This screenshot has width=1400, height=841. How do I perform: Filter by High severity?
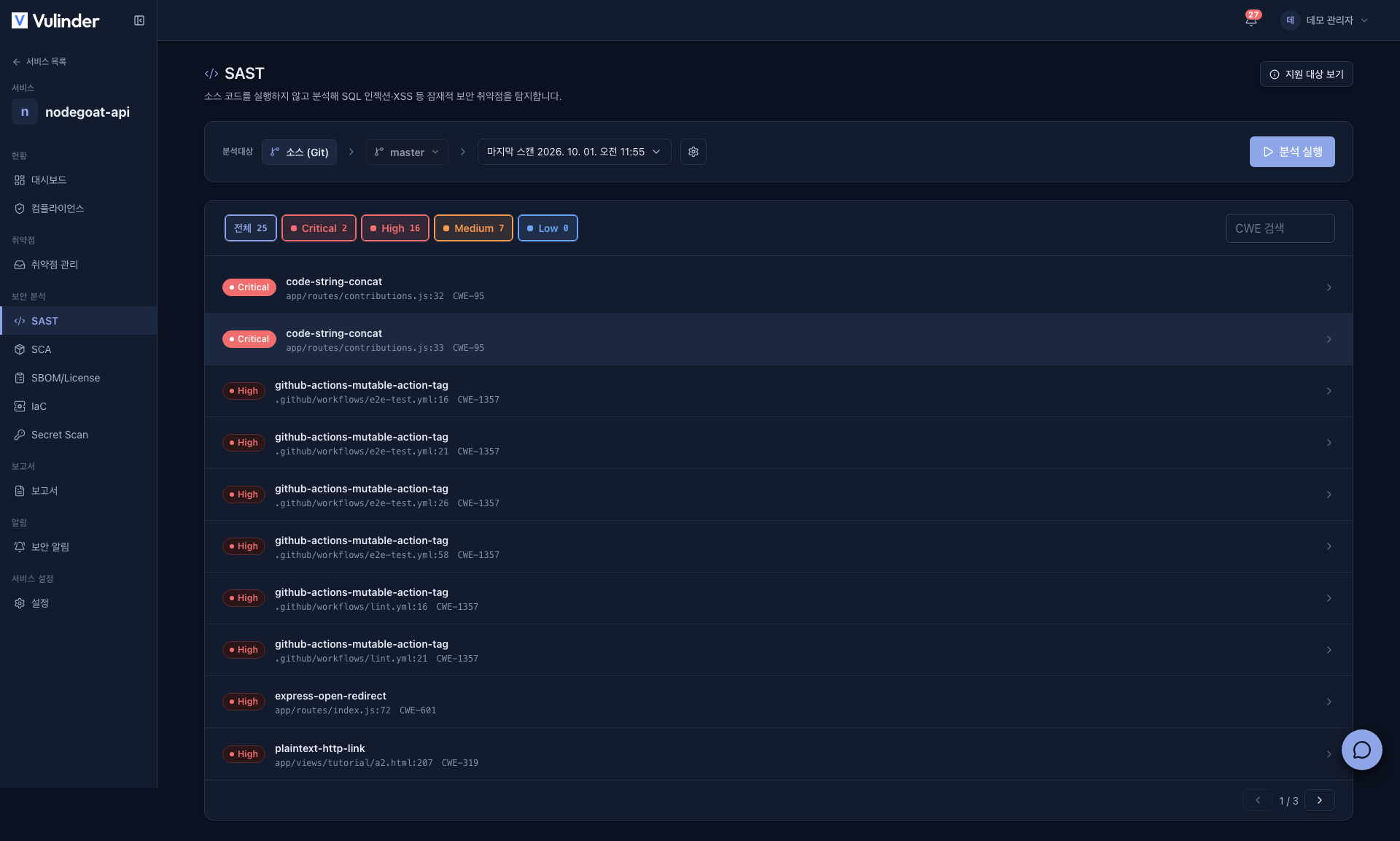(x=394, y=228)
